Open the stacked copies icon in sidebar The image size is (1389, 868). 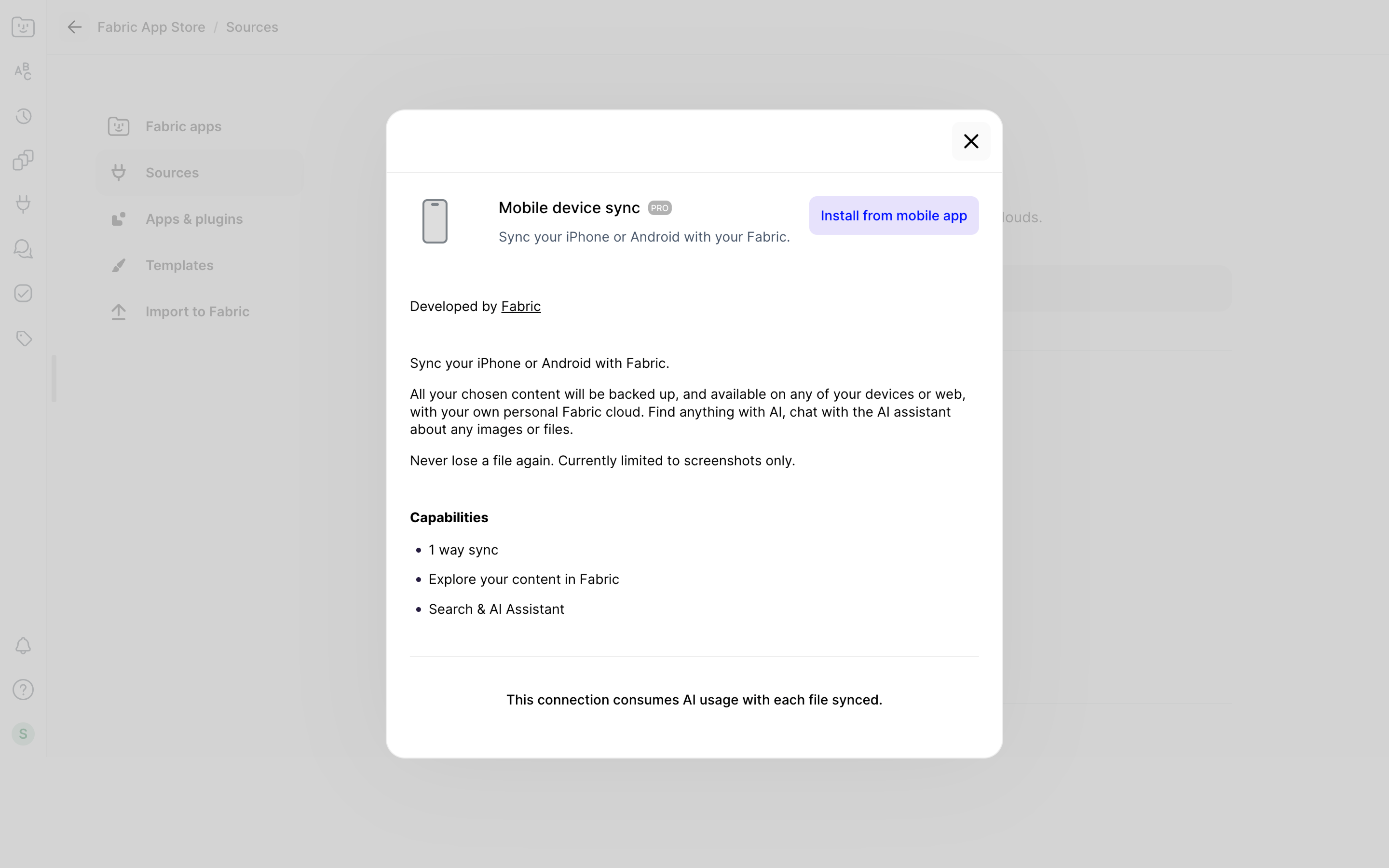click(x=23, y=160)
